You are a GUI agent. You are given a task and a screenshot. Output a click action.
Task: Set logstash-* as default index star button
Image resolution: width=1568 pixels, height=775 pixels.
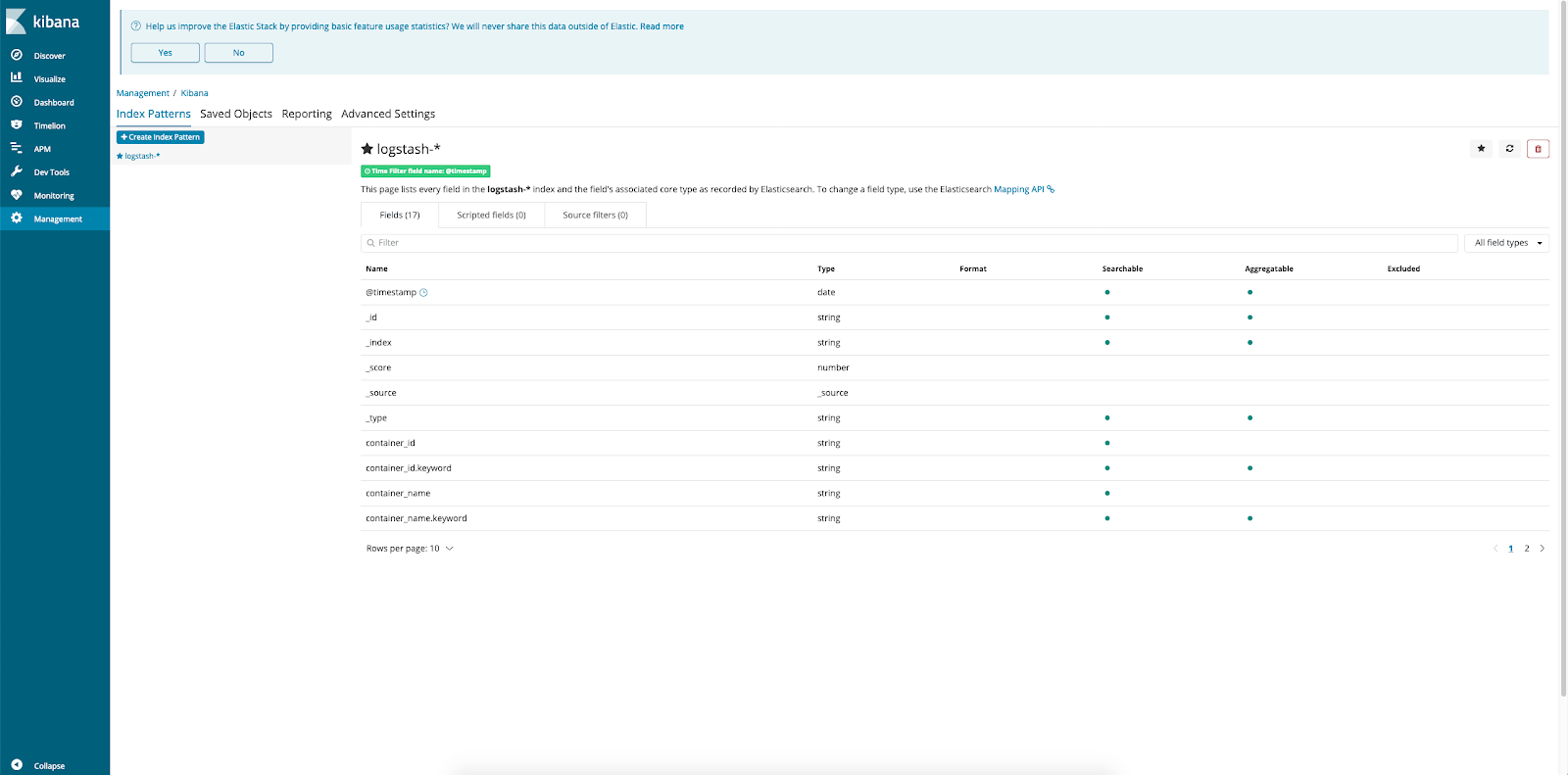[1481, 149]
